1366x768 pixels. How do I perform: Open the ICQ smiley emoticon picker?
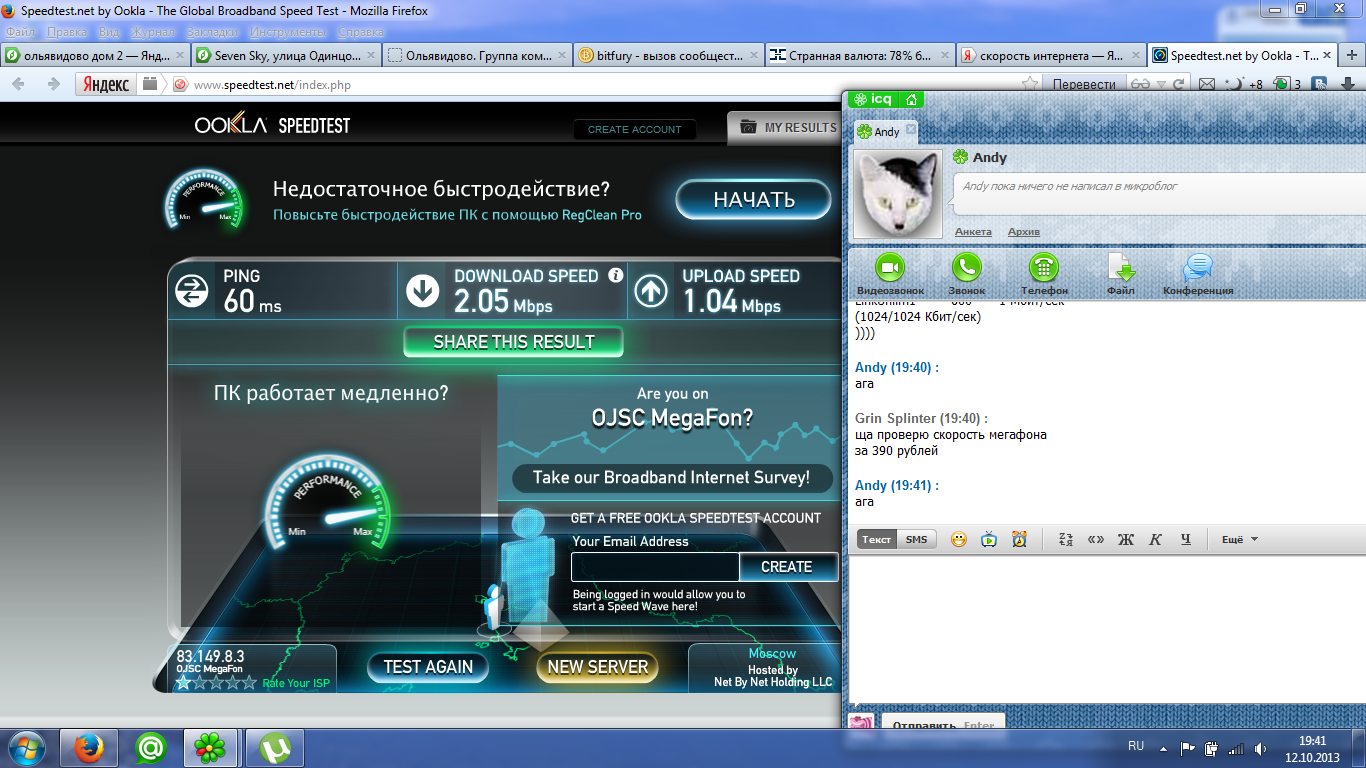(x=959, y=540)
